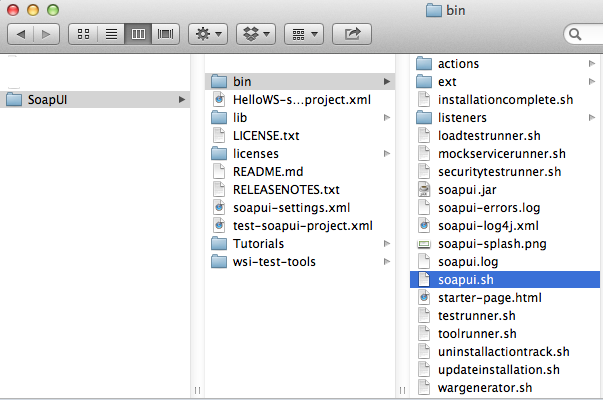
Task: Expand actions folder via its arrow
Action: pos(591,64)
